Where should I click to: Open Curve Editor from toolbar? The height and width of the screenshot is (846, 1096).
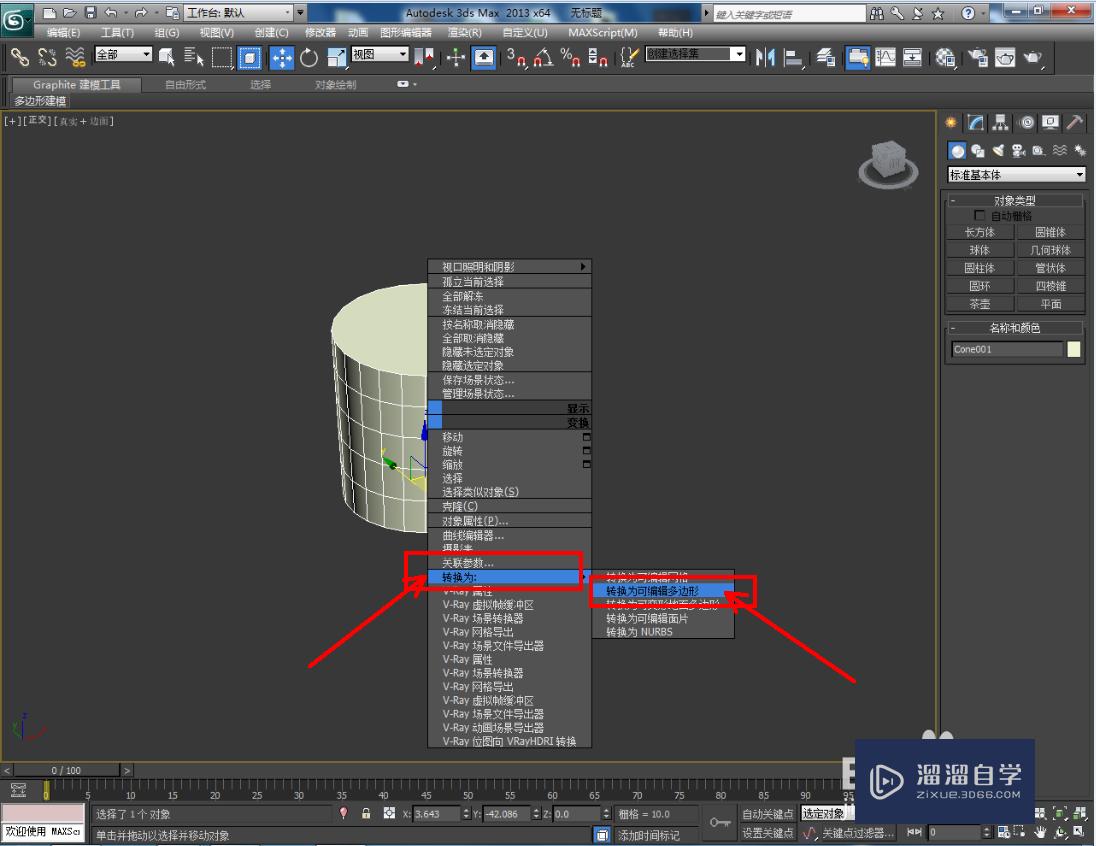click(x=885, y=57)
